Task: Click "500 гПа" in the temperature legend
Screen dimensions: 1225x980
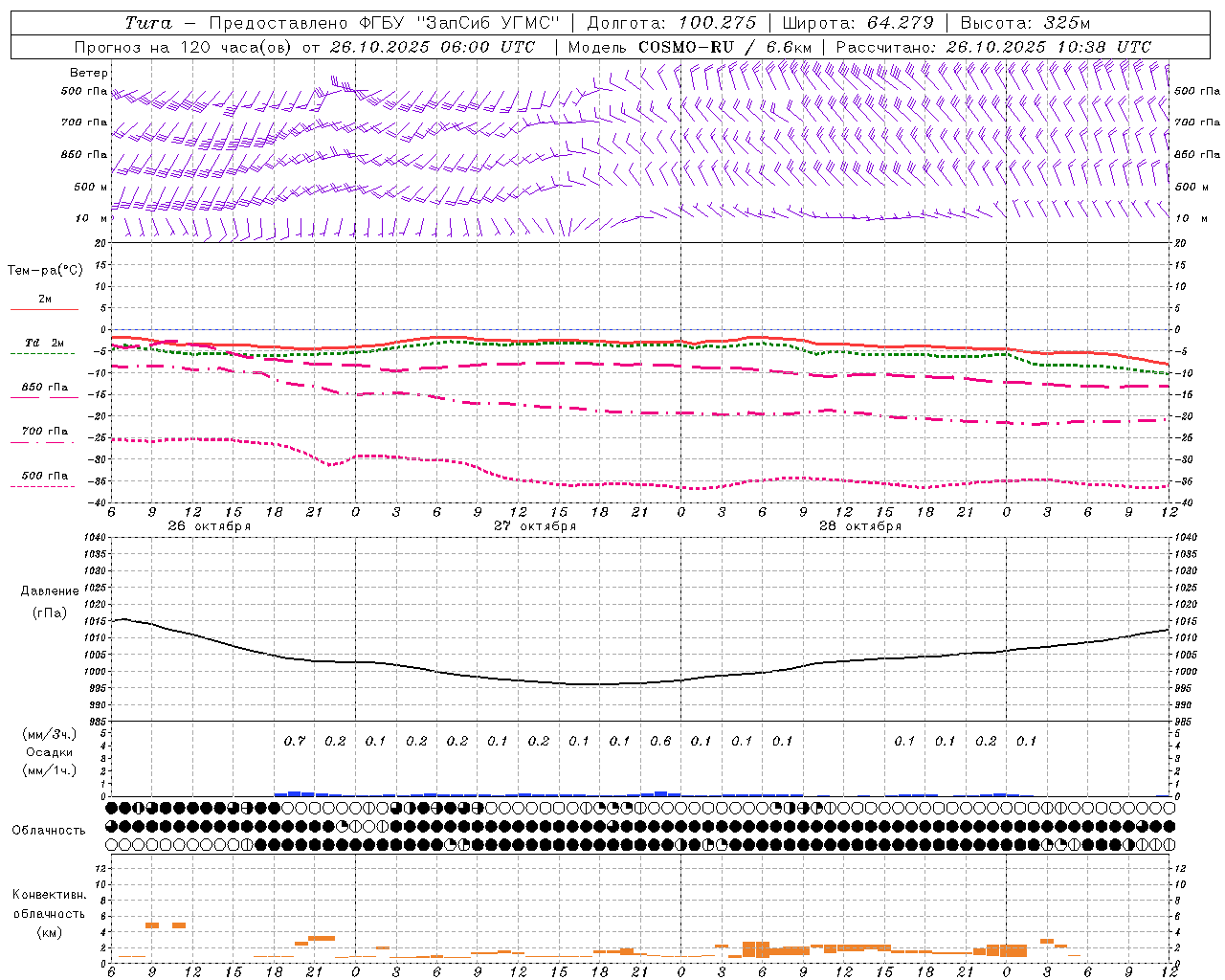Action: [44, 476]
